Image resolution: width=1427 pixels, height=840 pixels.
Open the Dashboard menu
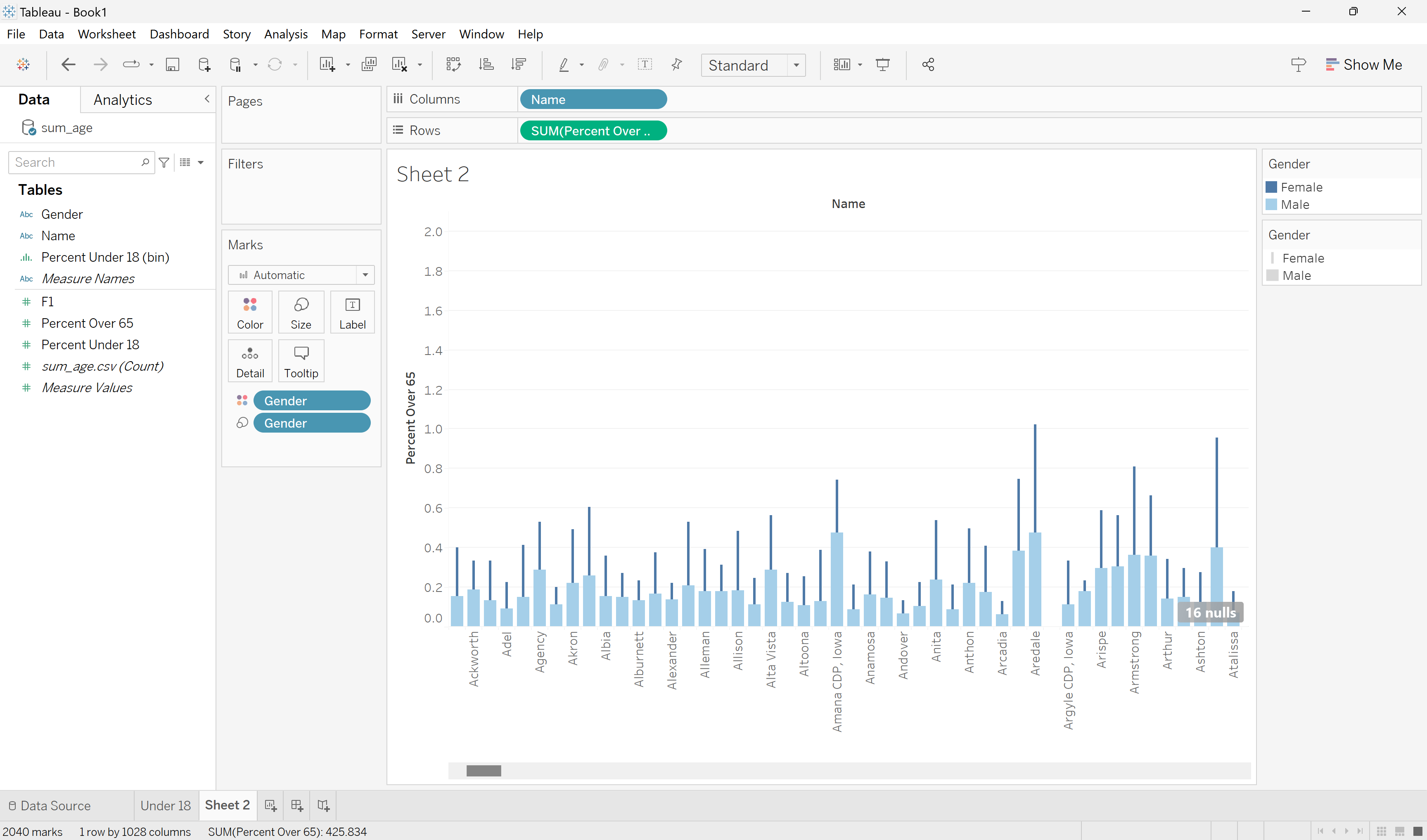point(179,34)
